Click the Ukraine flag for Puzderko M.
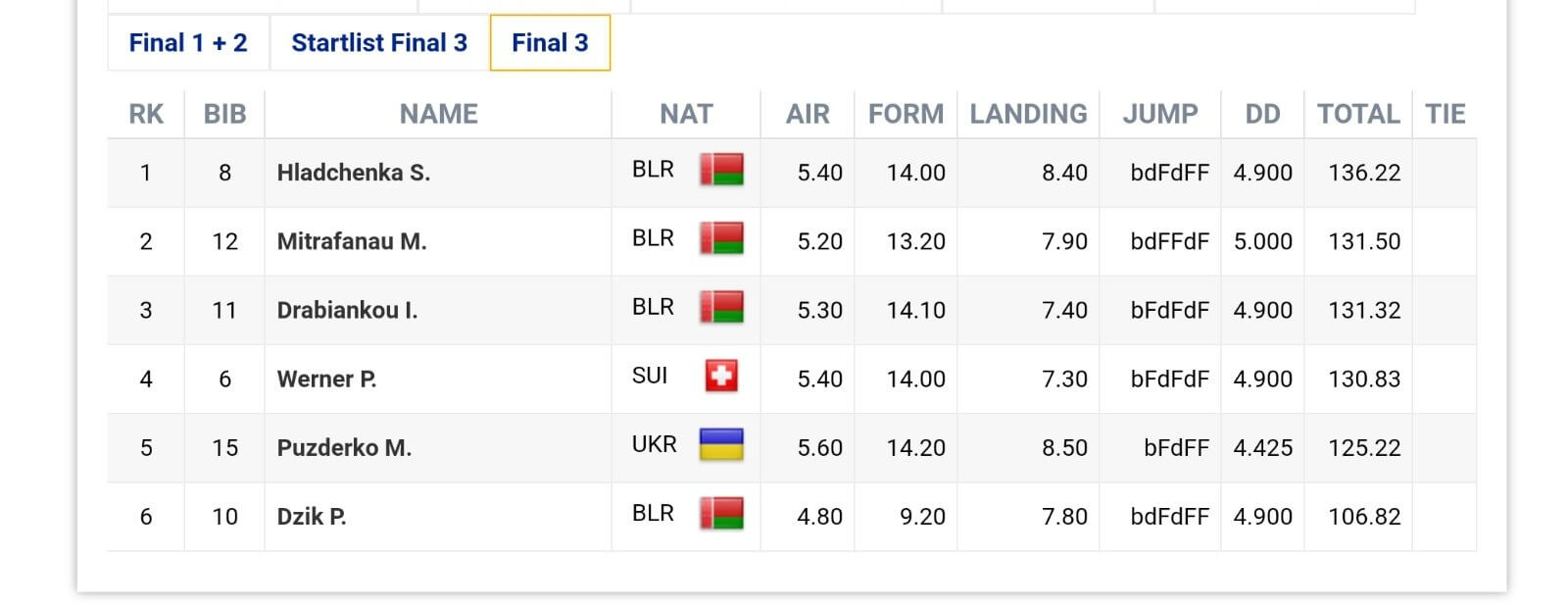The image size is (1568, 607). tap(721, 445)
